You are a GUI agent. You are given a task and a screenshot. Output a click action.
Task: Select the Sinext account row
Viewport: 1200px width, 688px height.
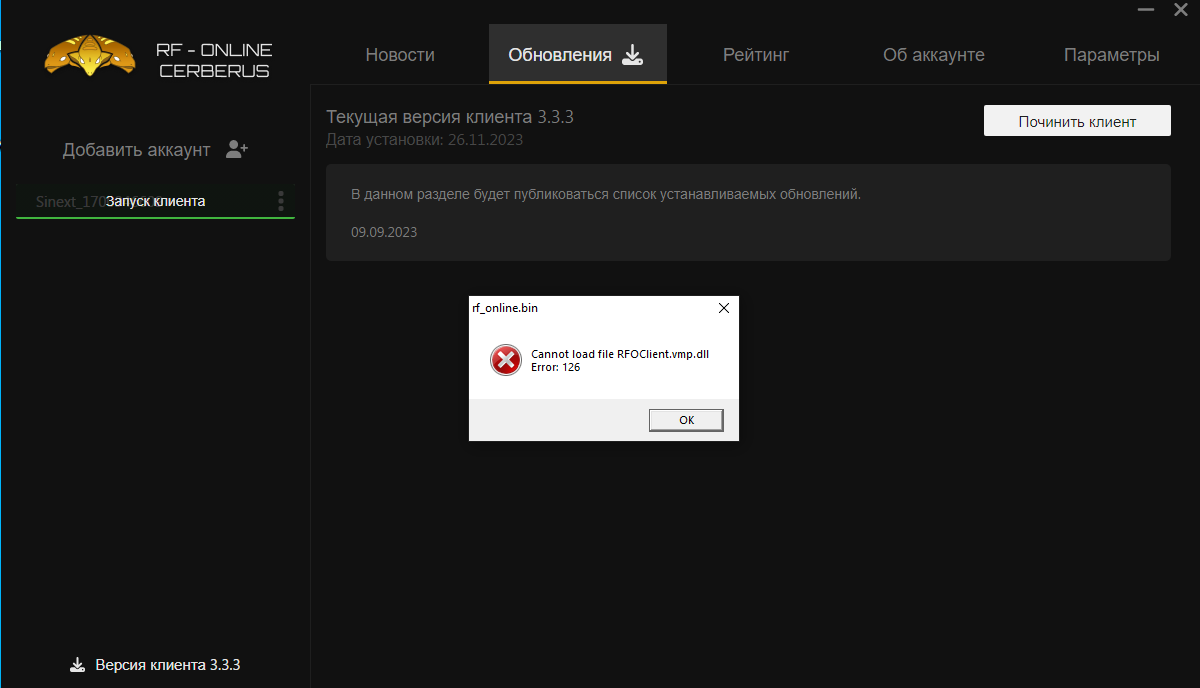click(155, 201)
